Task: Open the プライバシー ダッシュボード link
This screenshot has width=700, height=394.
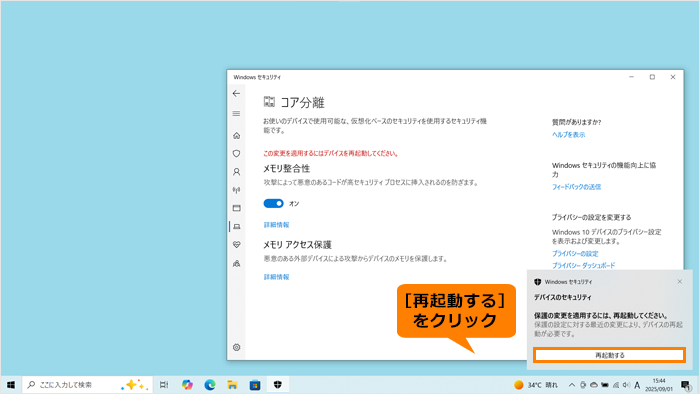Action: [x=583, y=265]
